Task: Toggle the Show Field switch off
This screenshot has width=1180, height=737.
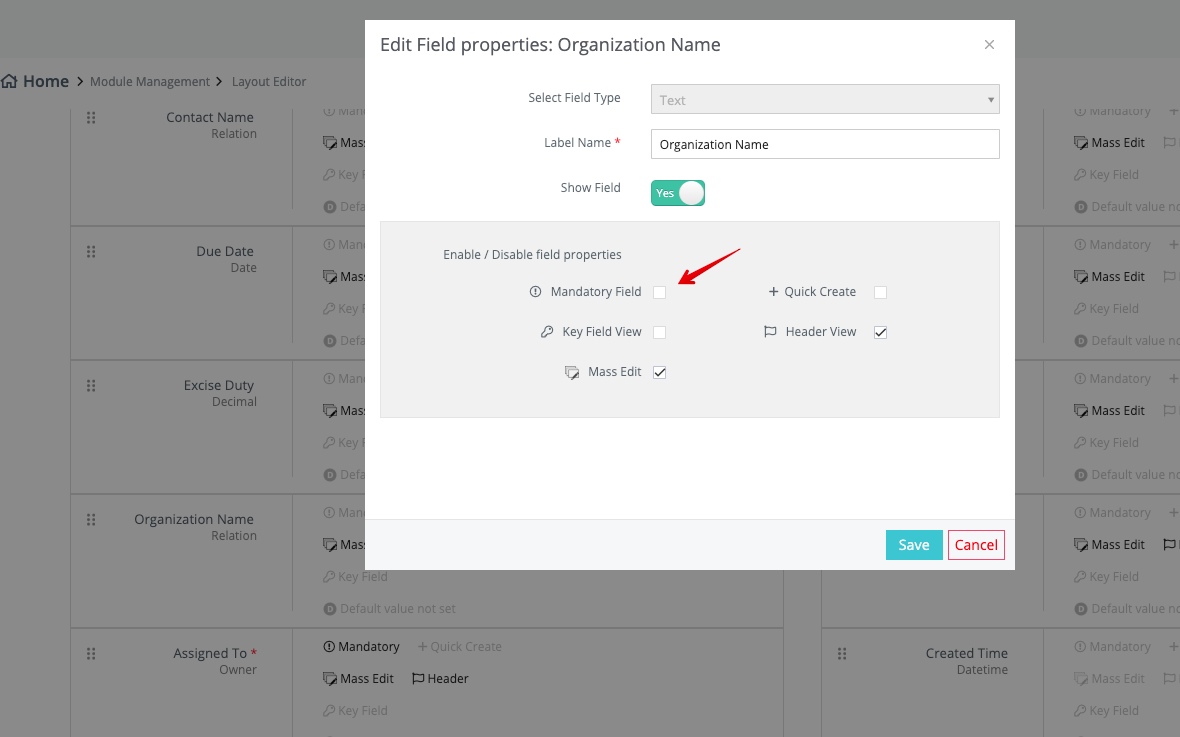Action: 678,193
